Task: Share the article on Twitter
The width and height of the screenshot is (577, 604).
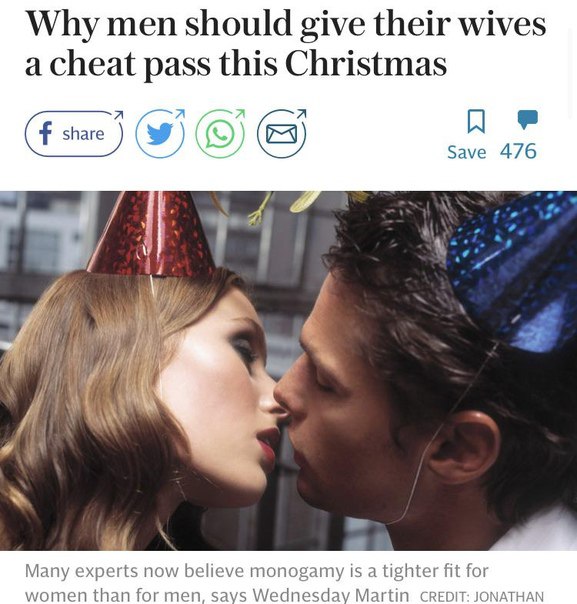Action: 160,134
